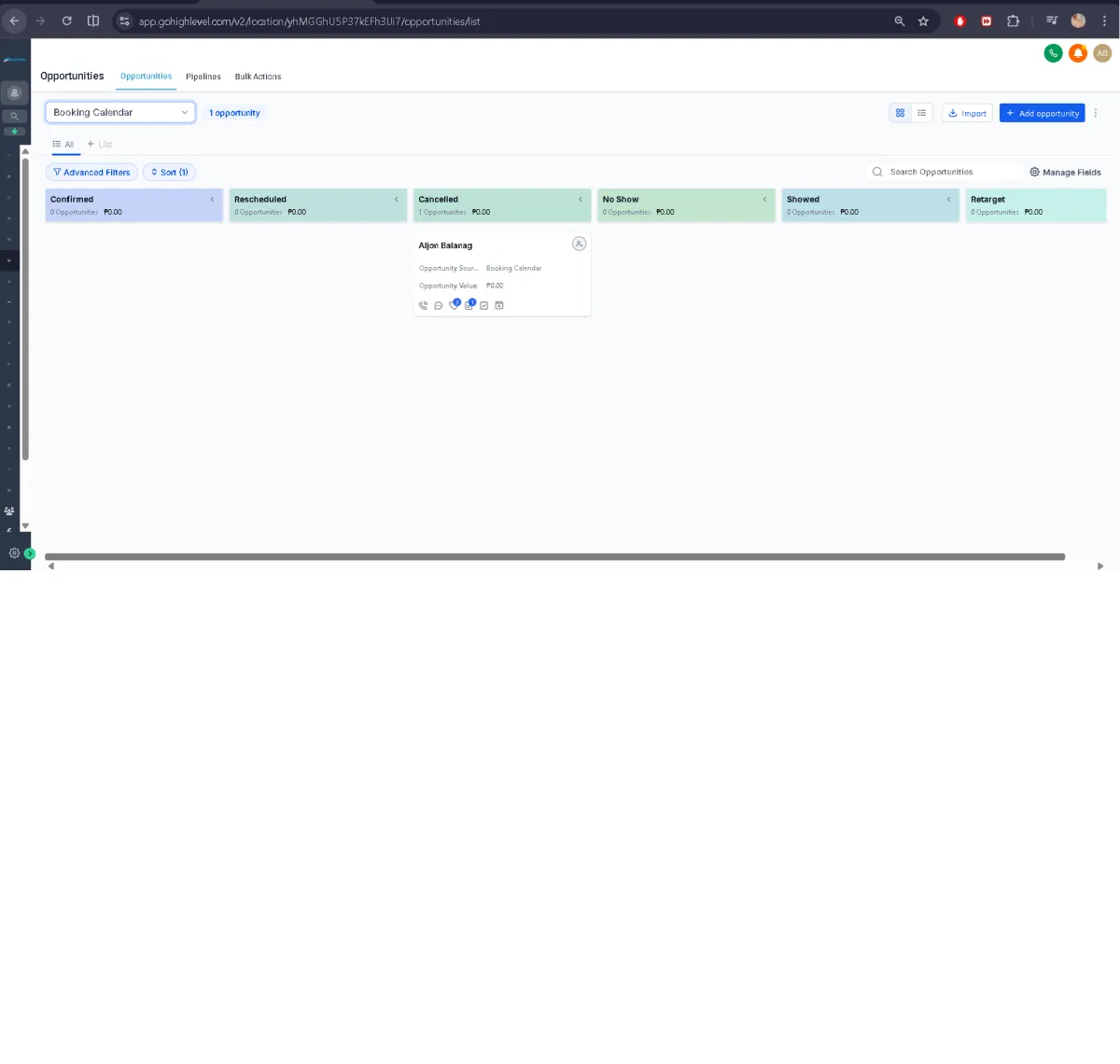Open the Bulk Actions tab
Viewport: 1120px width, 1064px height.
[258, 77]
